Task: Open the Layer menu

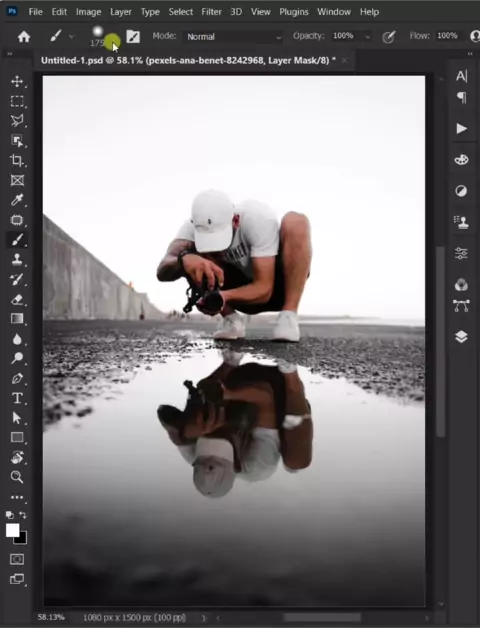Action: pos(121,12)
